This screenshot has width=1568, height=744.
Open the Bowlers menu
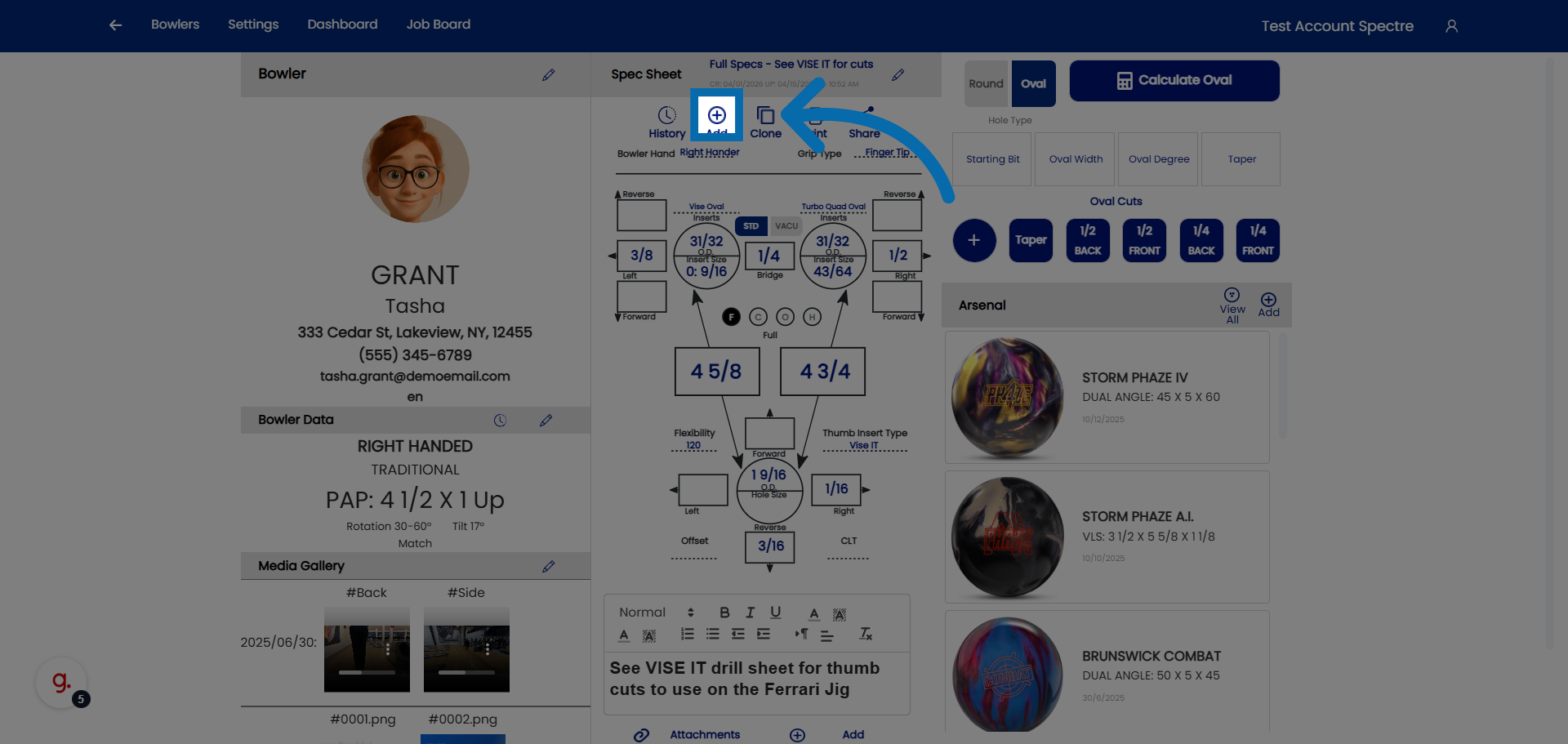pyautogui.click(x=176, y=25)
